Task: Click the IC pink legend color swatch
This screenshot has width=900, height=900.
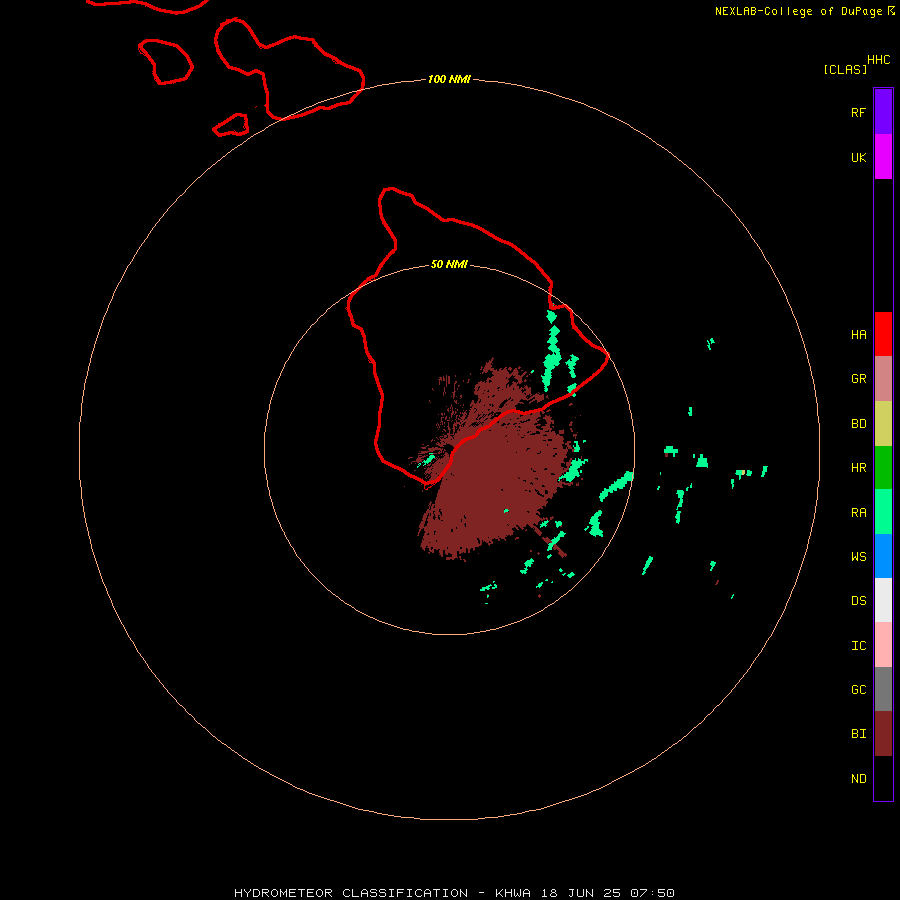Action: [883, 645]
